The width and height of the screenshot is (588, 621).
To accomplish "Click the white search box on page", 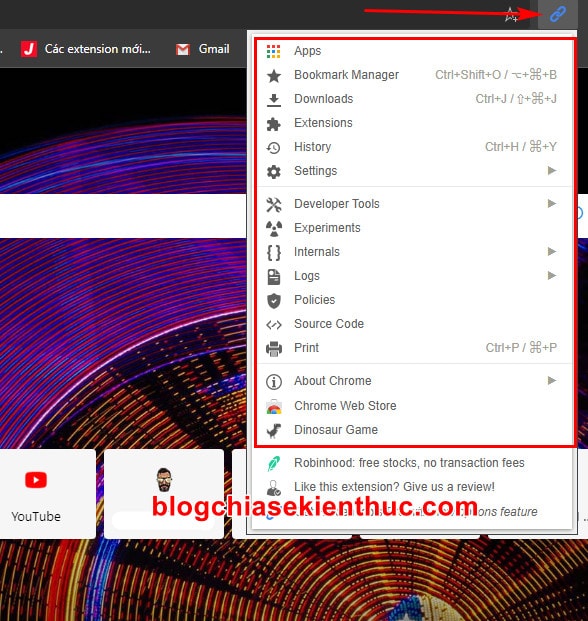I will tap(123, 216).
